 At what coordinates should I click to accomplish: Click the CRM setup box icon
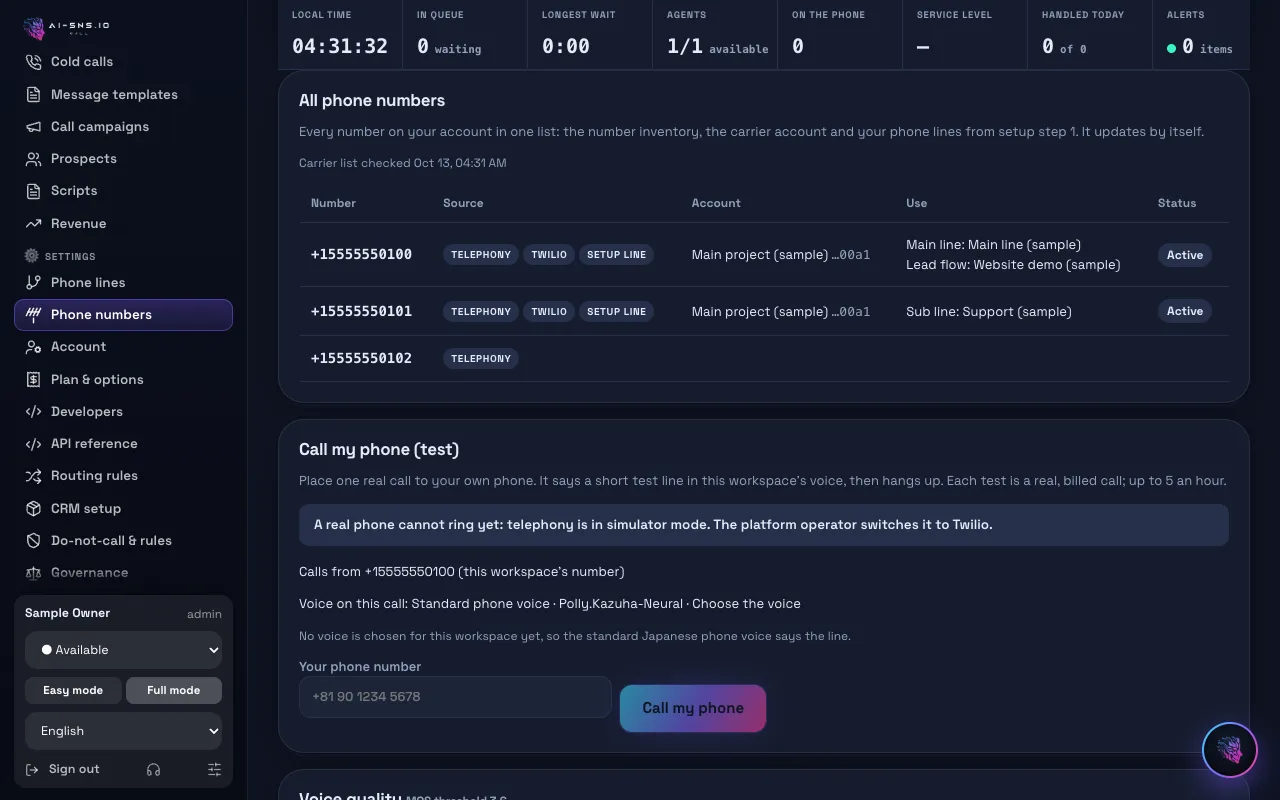point(34,509)
